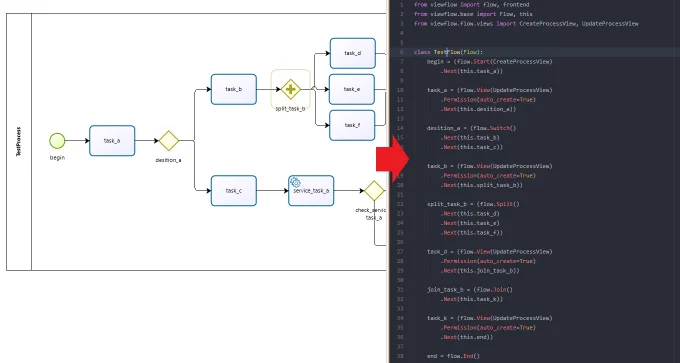Image resolution: width=680 pixels, height=363 pixels.
Task: Click the 'end = flow.End()' code line
Action: (x=453, y=356)
